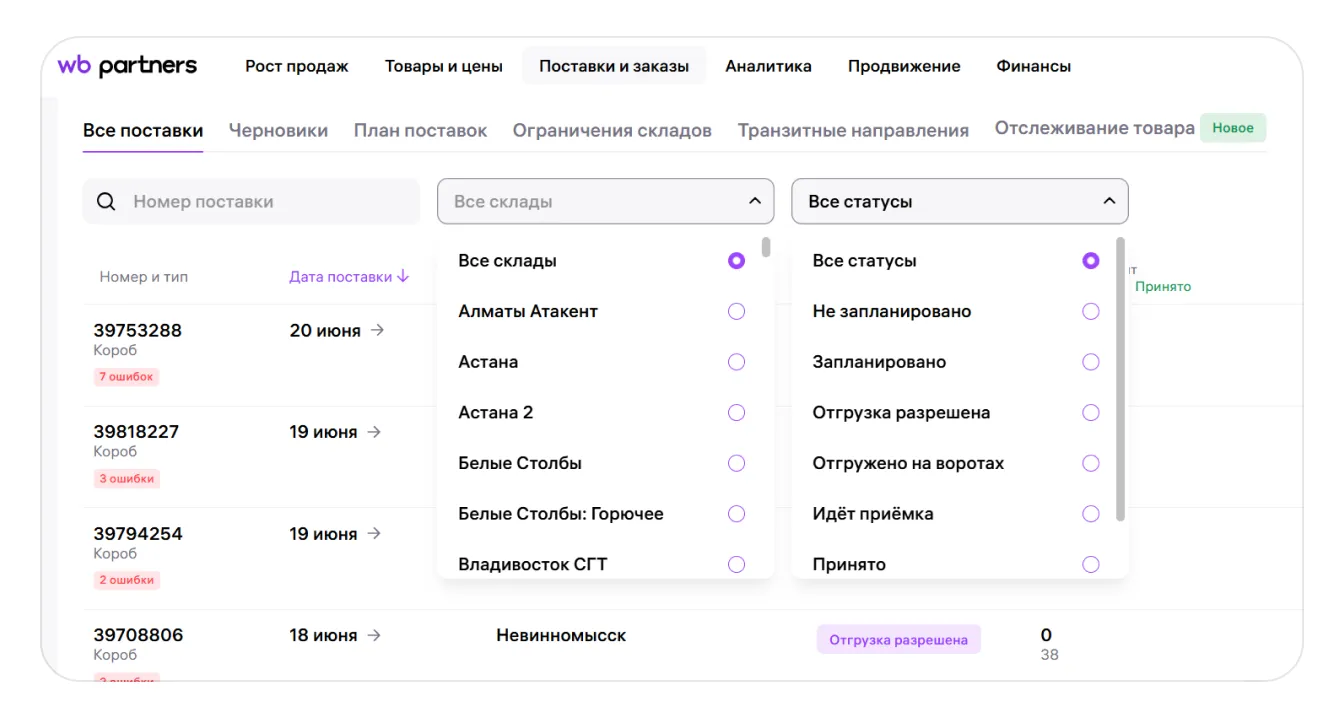Click the Номер и тип column header
Viewport: 1344px width, 718px height.
[143, 277]
